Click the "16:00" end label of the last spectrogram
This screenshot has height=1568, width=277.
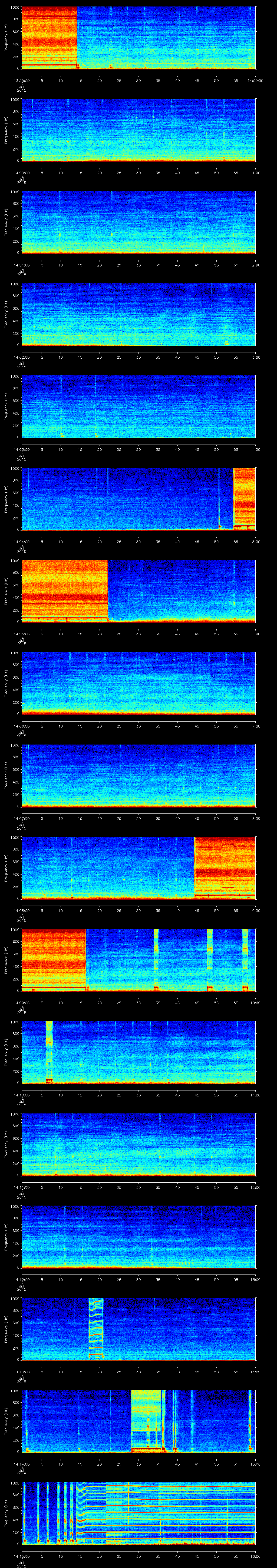coord(255,1556)
